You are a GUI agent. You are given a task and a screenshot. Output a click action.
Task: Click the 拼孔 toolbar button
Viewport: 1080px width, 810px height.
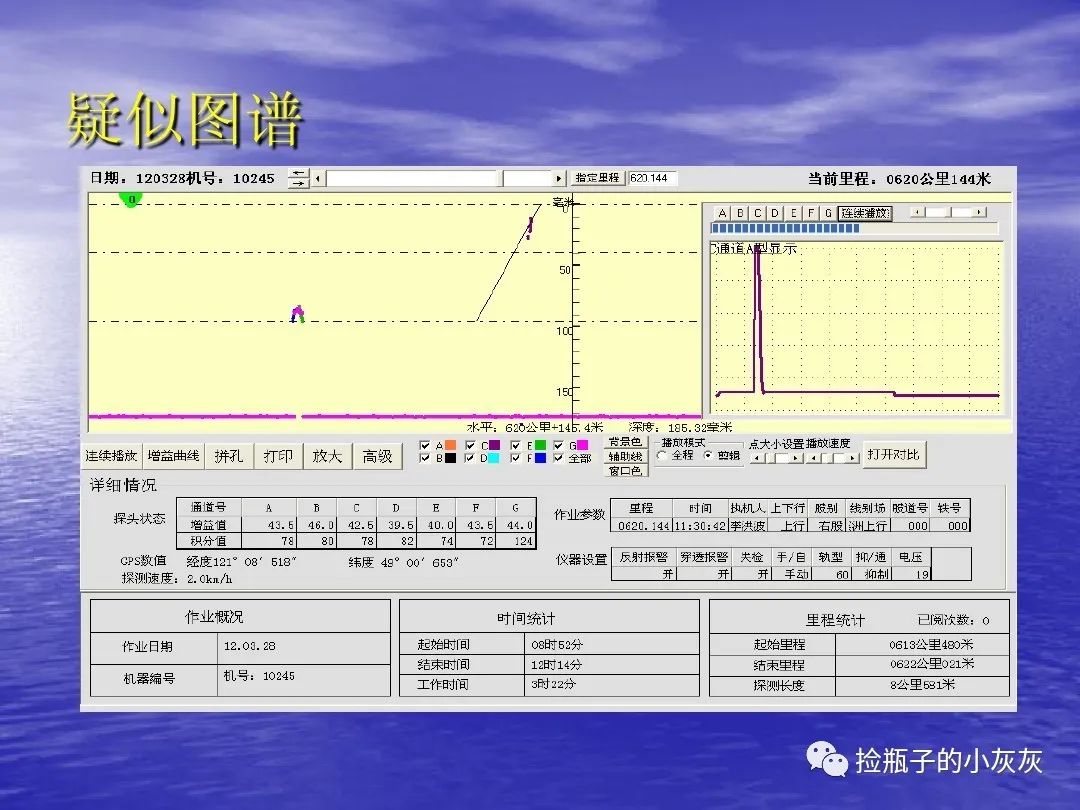(228, 456)
